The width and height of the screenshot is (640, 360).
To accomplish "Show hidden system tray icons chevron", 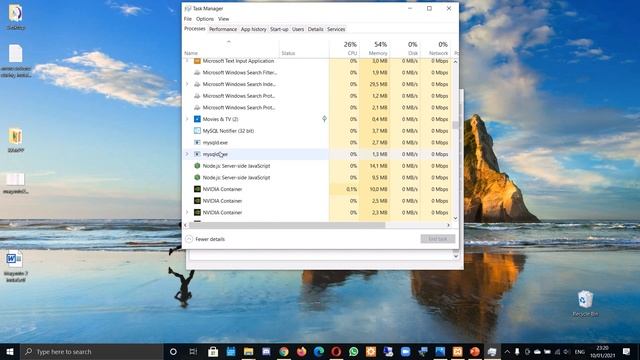I will 507,351.
